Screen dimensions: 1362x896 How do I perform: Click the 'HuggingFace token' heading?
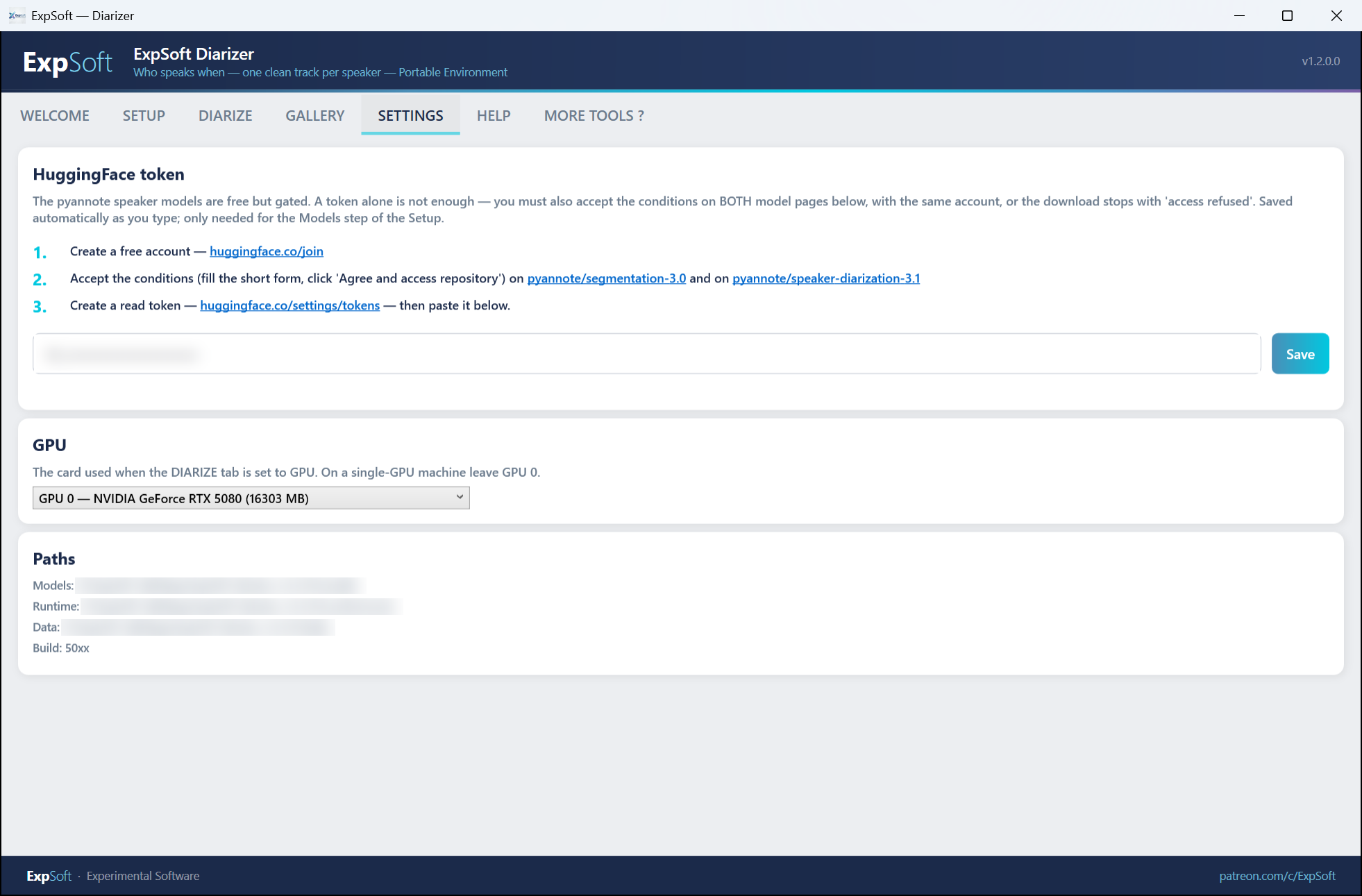108,174
